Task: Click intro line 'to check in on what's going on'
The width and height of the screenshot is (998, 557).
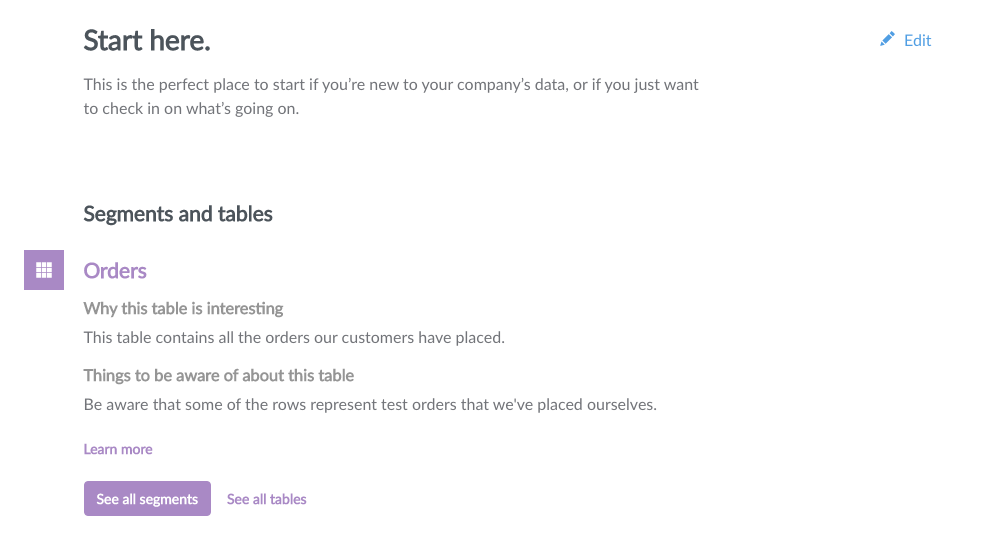Action: point(191,109)
